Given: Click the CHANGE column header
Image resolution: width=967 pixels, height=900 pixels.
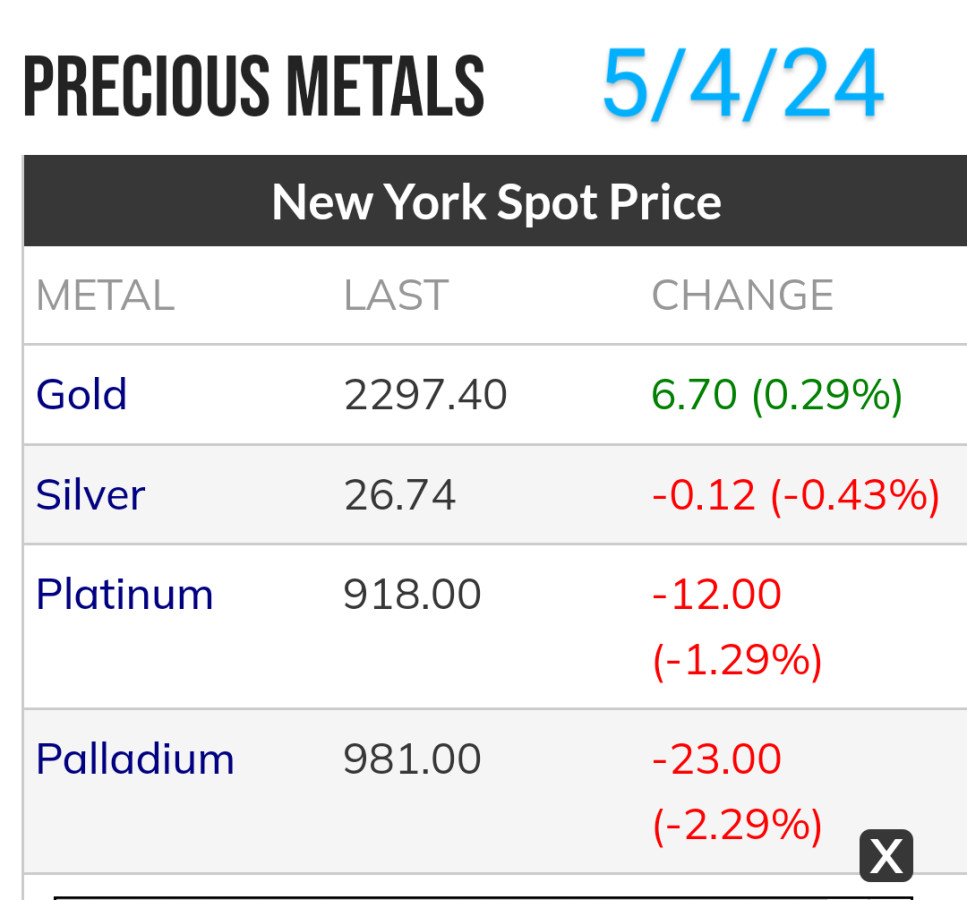Looking at the screenshot, I should tap(742, 295).
